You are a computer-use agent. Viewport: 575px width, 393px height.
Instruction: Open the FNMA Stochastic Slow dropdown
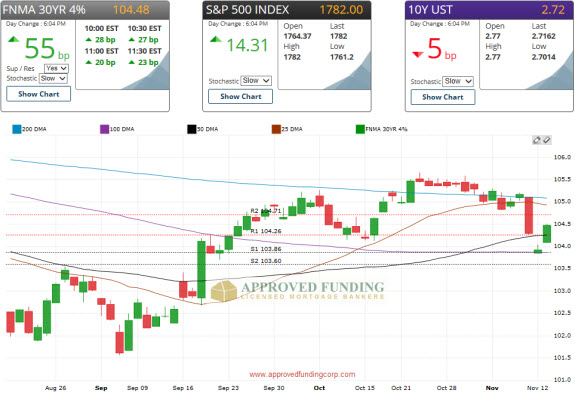[x=53, y=78]
